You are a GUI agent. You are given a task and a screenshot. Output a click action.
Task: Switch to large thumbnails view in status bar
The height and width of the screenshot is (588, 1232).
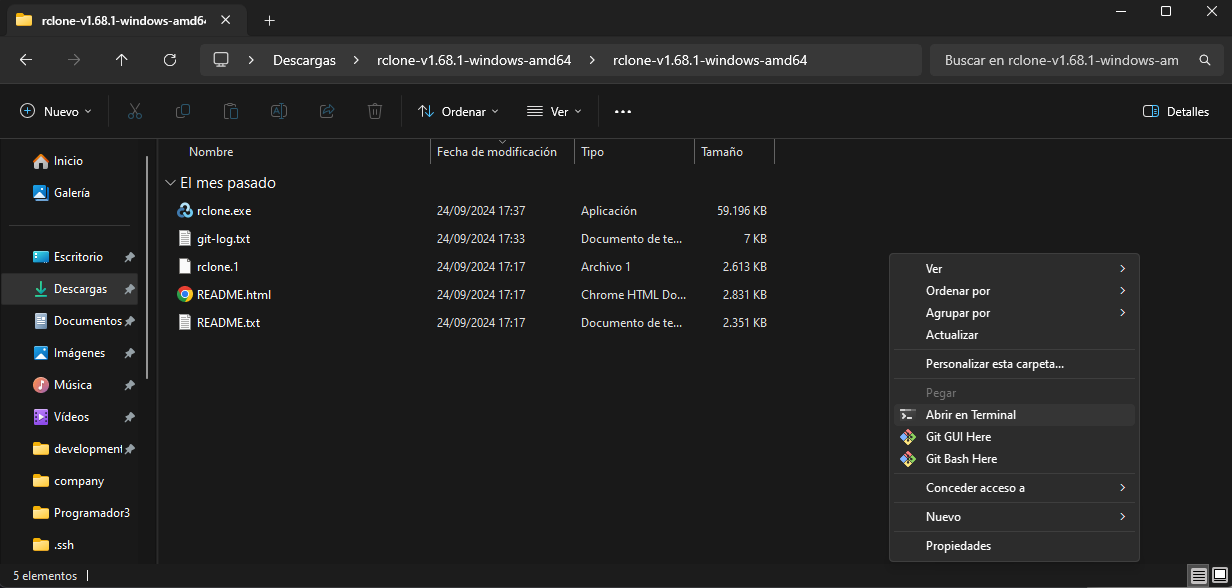point(1218,575)
